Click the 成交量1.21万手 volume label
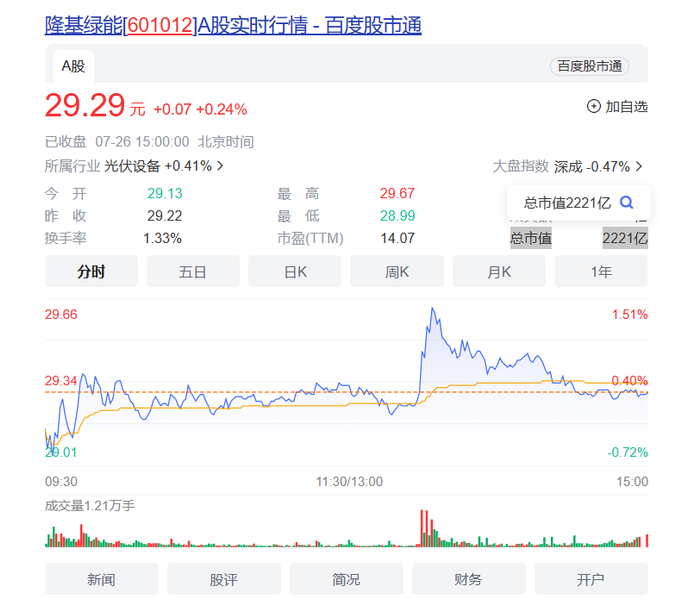The width and height of the screenshot is (700, 599). [90, 506]
